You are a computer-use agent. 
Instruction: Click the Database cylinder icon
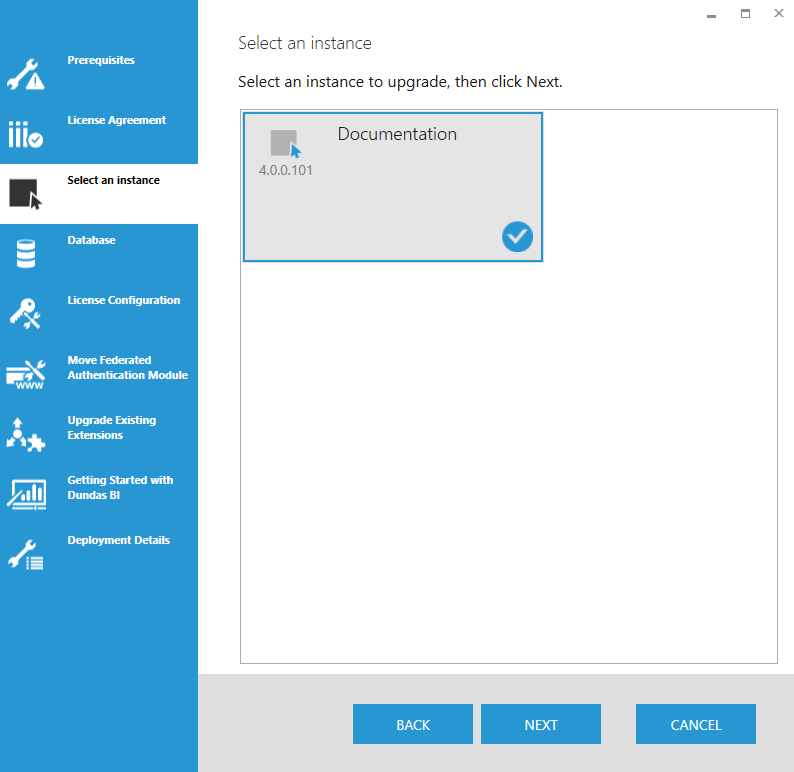[x=26, y=253]
